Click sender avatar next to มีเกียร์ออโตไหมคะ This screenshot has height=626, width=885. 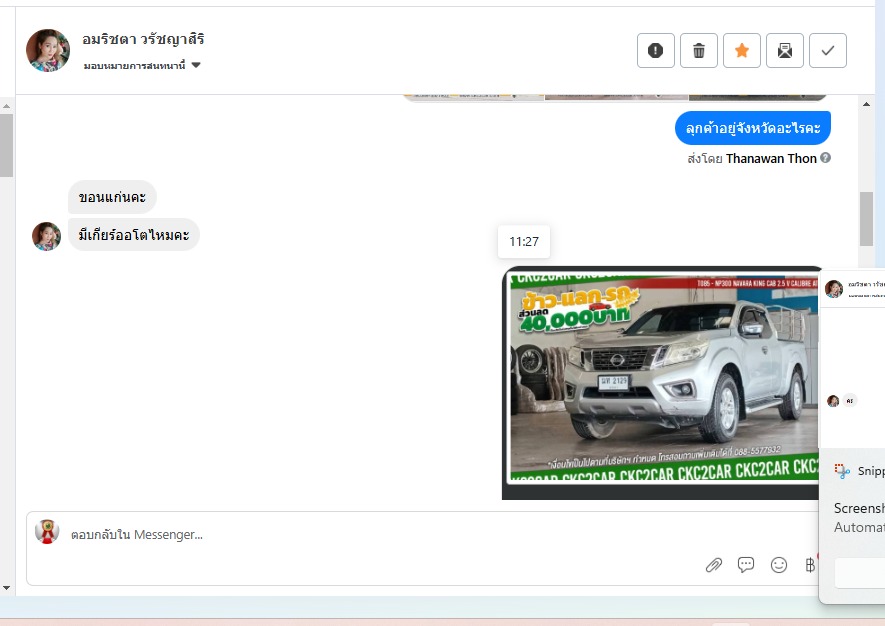(x=46, y=236)
